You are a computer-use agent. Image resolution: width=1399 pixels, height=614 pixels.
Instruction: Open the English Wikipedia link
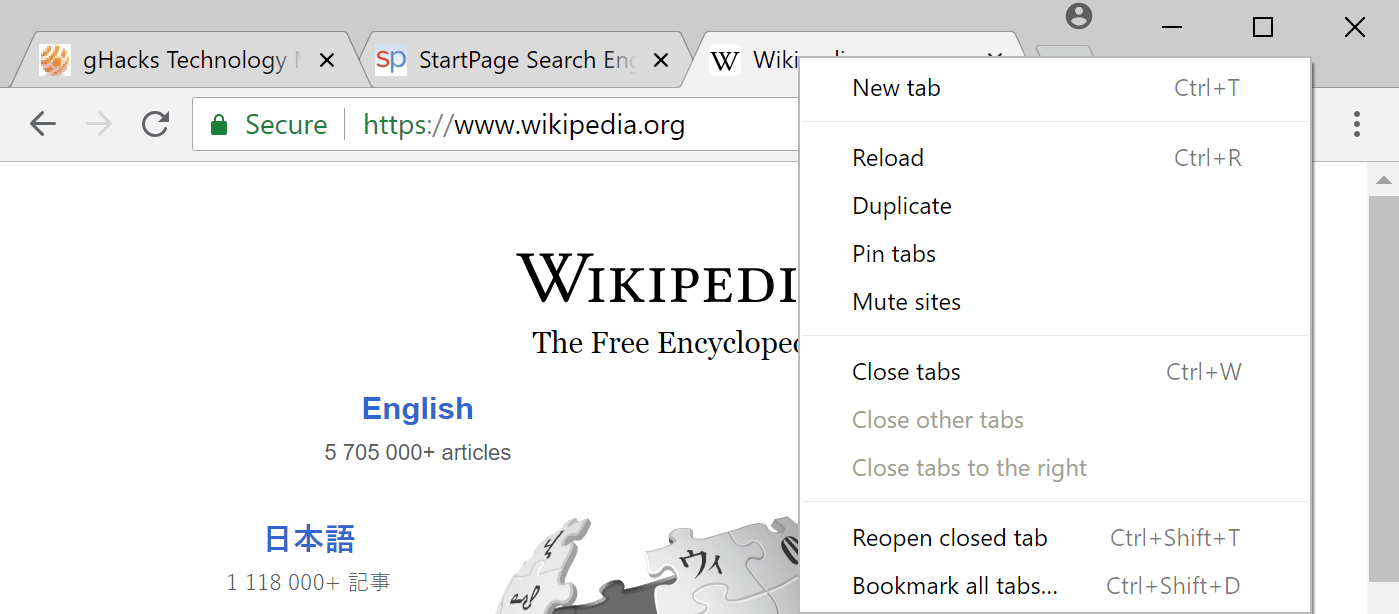coord(417,409)
